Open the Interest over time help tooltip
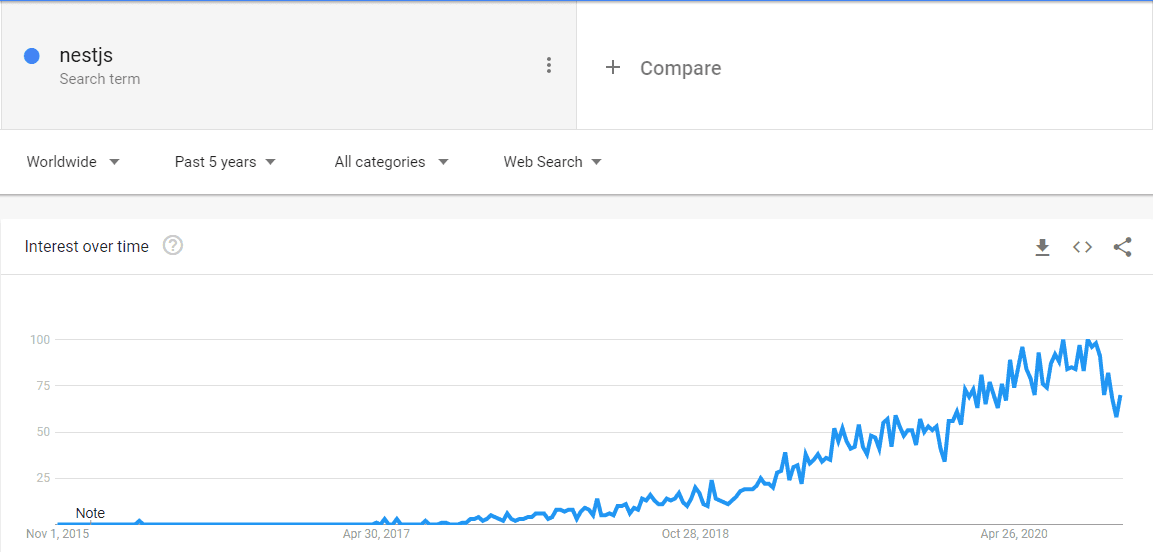 pyautogui.click(x=173, y=246)
